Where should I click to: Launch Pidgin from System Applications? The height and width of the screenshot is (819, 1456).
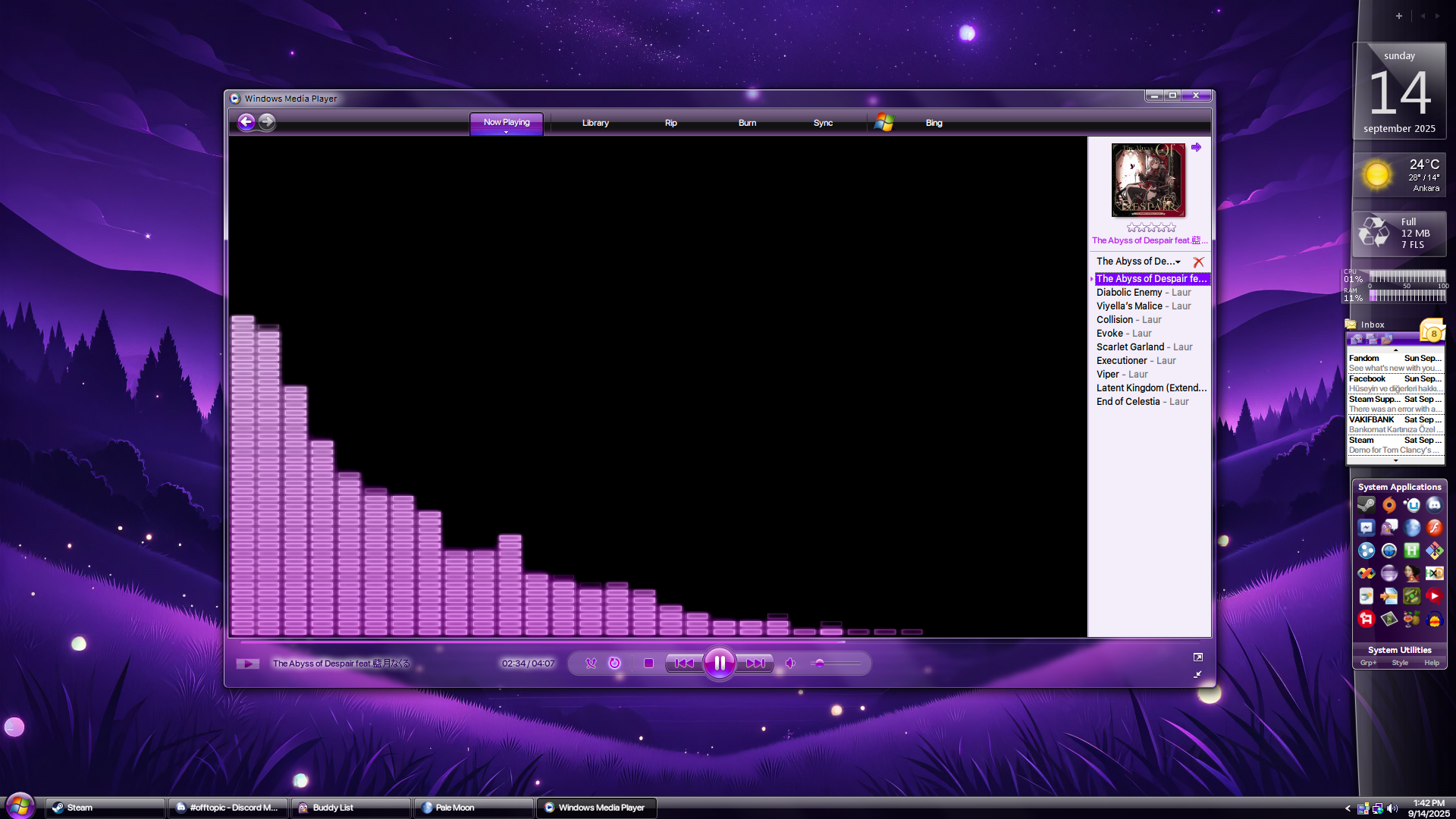[x=1389, y=528]
